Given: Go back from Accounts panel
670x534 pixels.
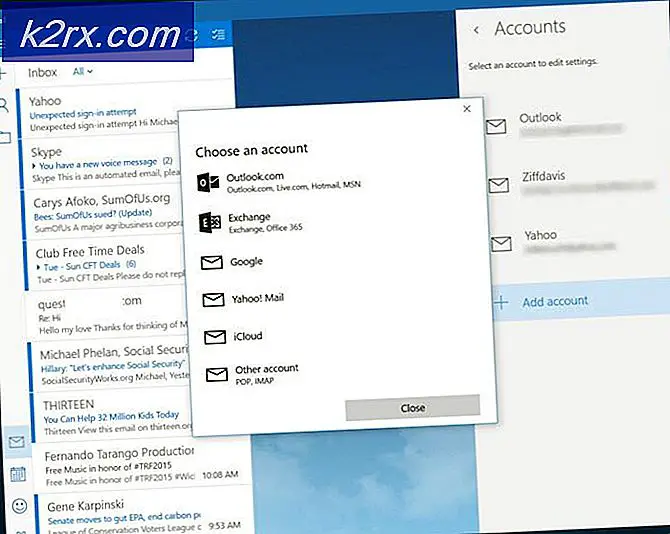Looking at the screenshot, I should tap(476, 30).
